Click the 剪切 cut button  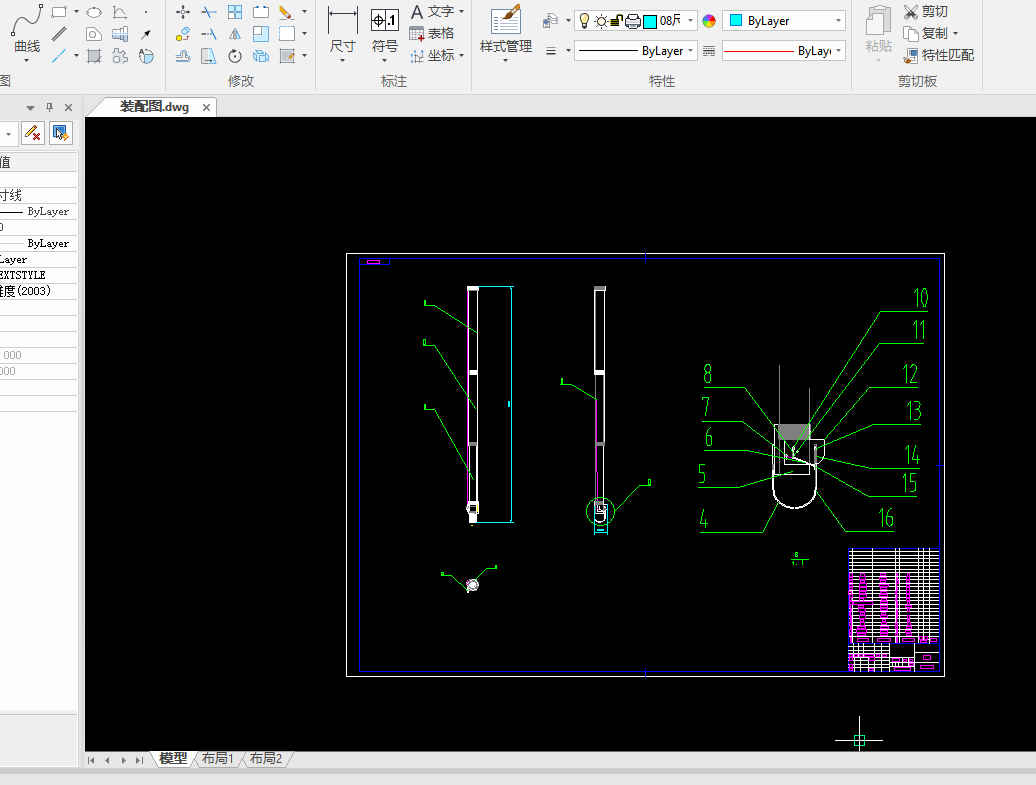pyautogui.click(x=926, y=12)
